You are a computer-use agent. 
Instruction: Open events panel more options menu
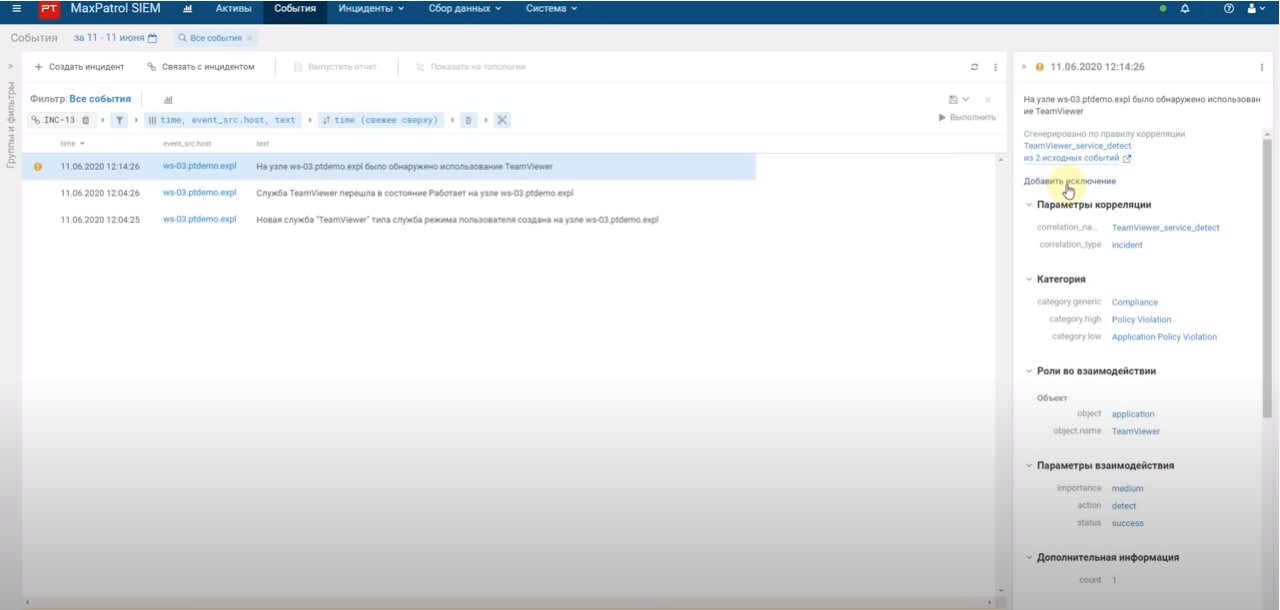pos(995,67)
